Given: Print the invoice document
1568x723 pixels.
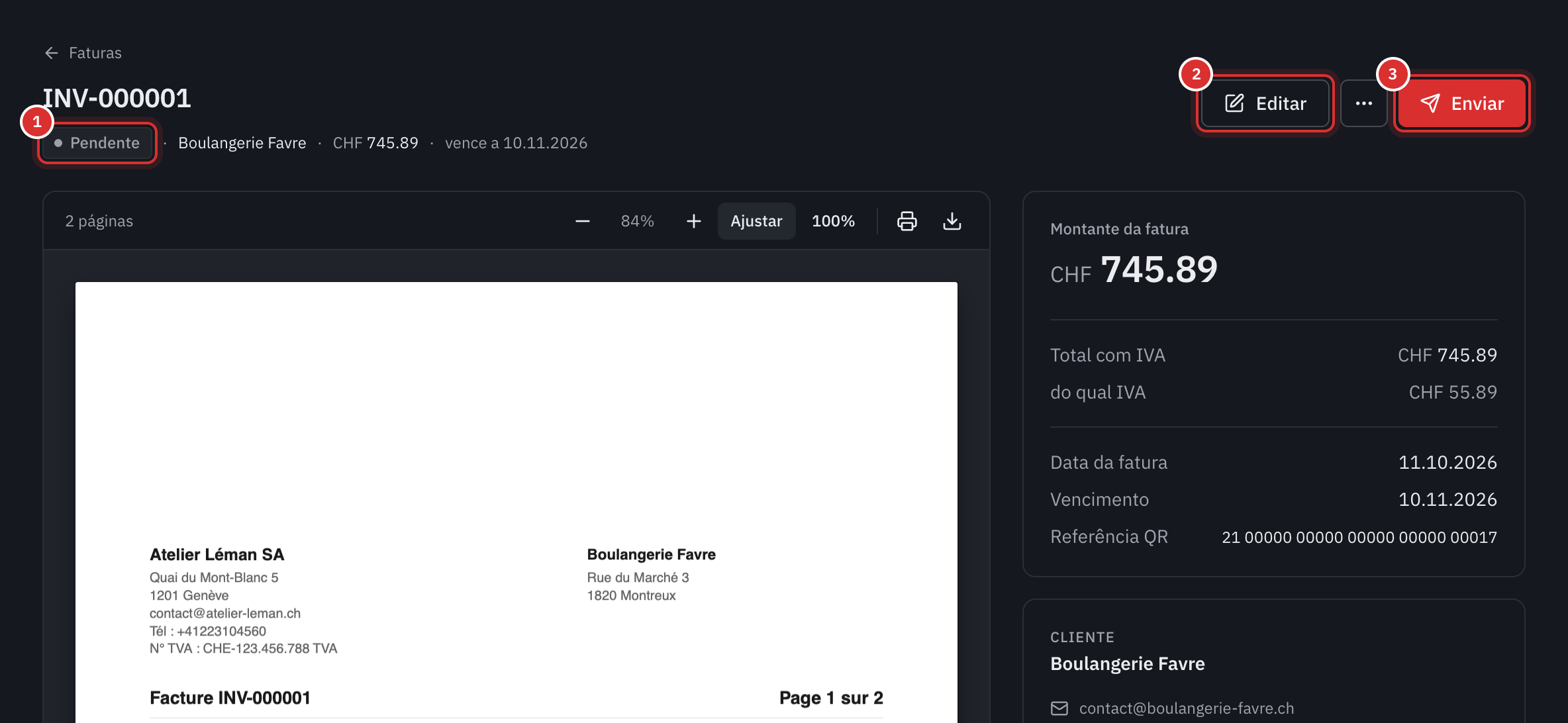Looking at the screenshot, I should pyautogui.click(x=906, y=221).
